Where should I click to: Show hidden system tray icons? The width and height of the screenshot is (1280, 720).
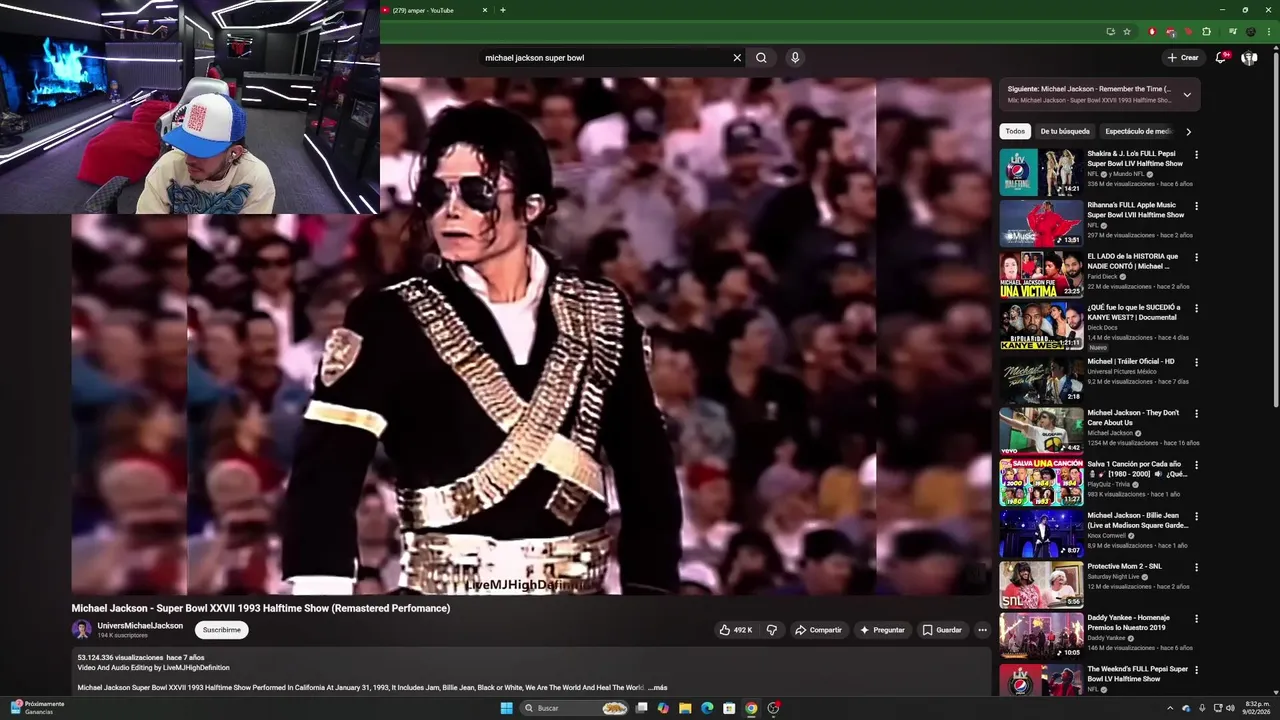(1172, 708)
